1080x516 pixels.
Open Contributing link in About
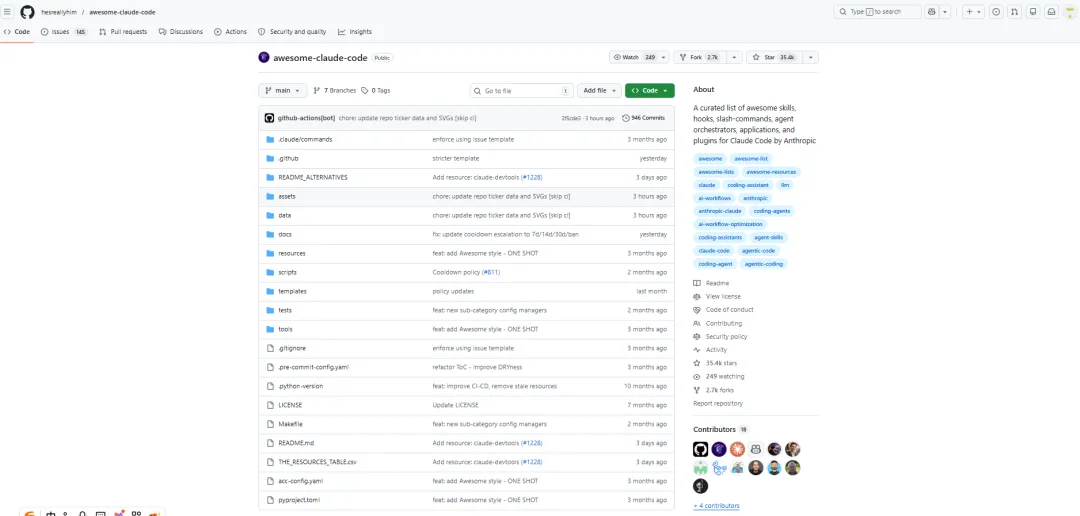(x=718, y=323)
